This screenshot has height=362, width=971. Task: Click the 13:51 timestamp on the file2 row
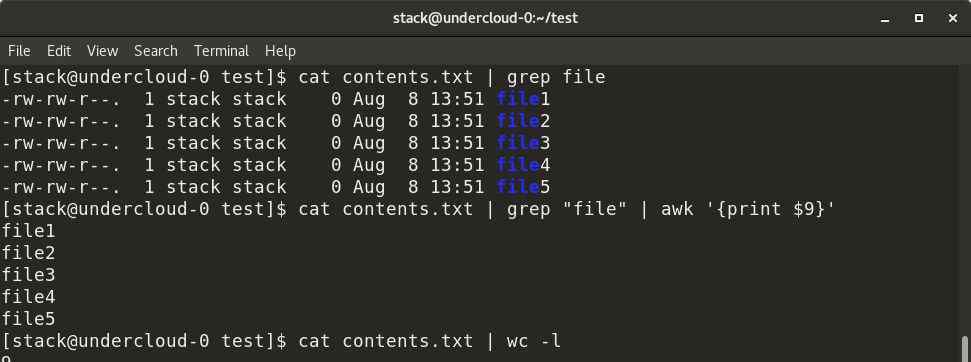457,121
